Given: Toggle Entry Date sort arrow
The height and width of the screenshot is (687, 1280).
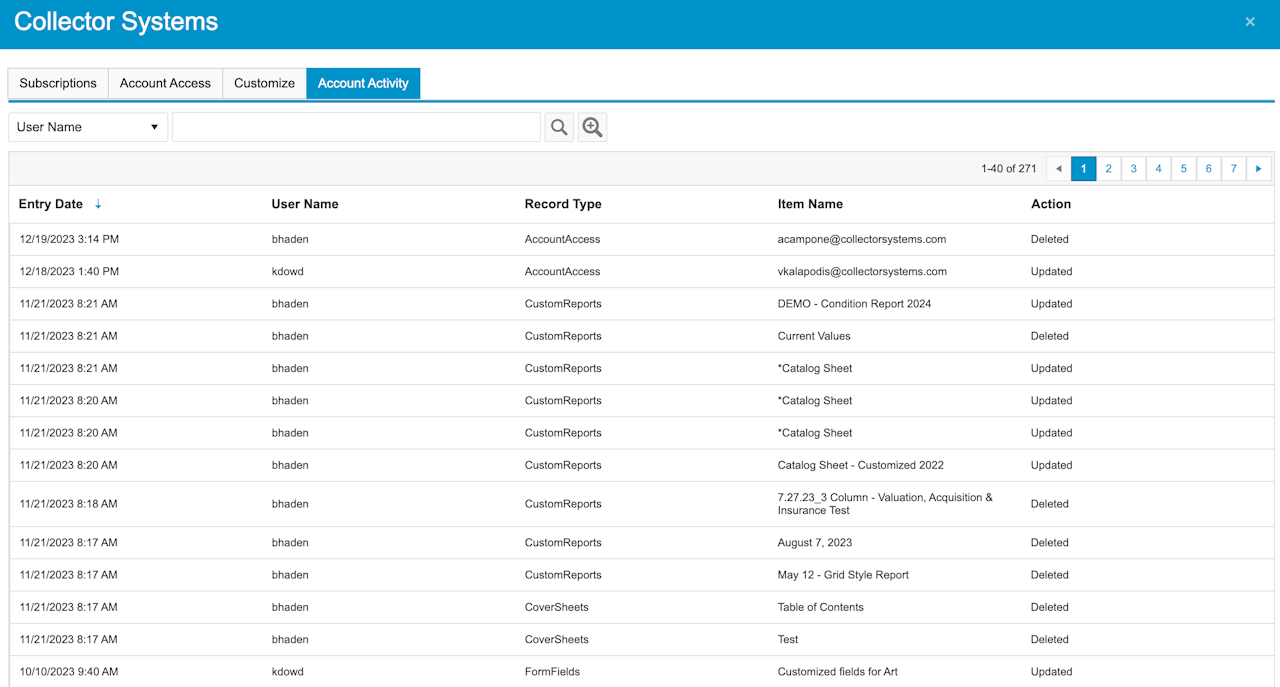Looking at the screenshot, I should (x=98, y=204).
